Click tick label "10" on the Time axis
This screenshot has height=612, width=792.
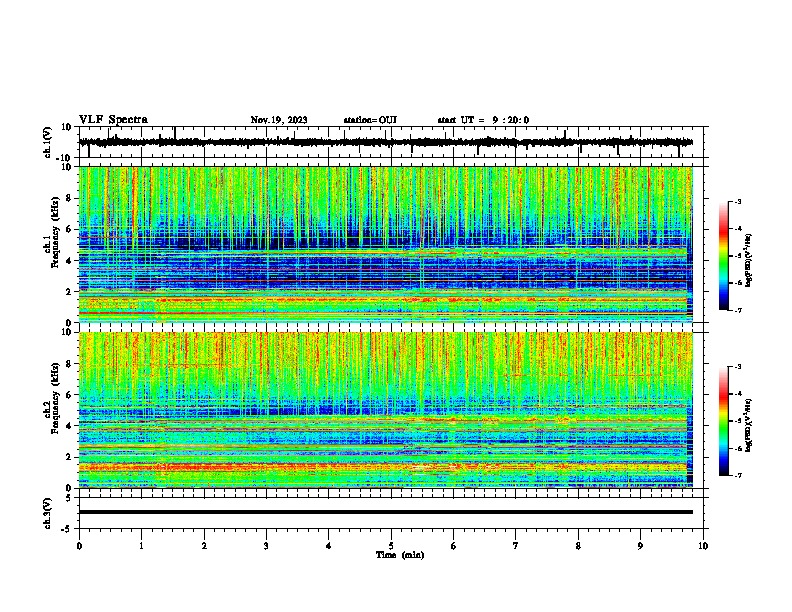point(703,546)
